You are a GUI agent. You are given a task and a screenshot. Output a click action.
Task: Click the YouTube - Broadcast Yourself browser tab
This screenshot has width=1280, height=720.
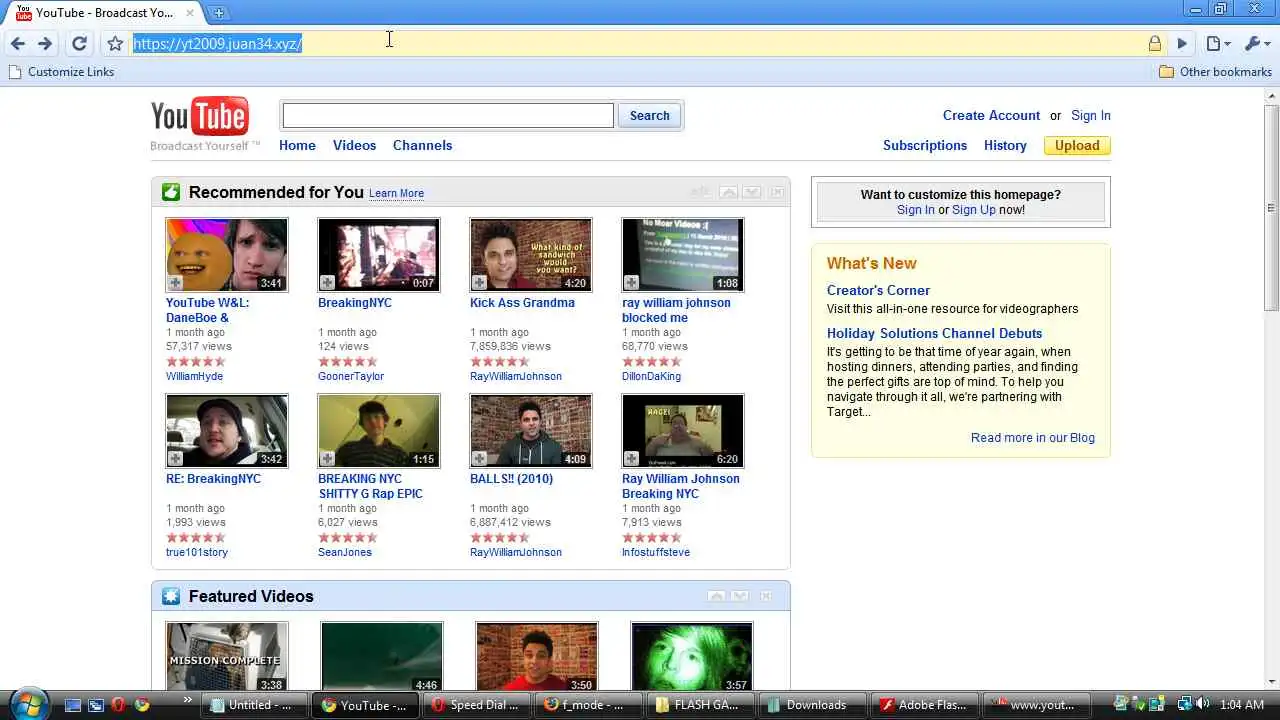(x=104, y=12)
